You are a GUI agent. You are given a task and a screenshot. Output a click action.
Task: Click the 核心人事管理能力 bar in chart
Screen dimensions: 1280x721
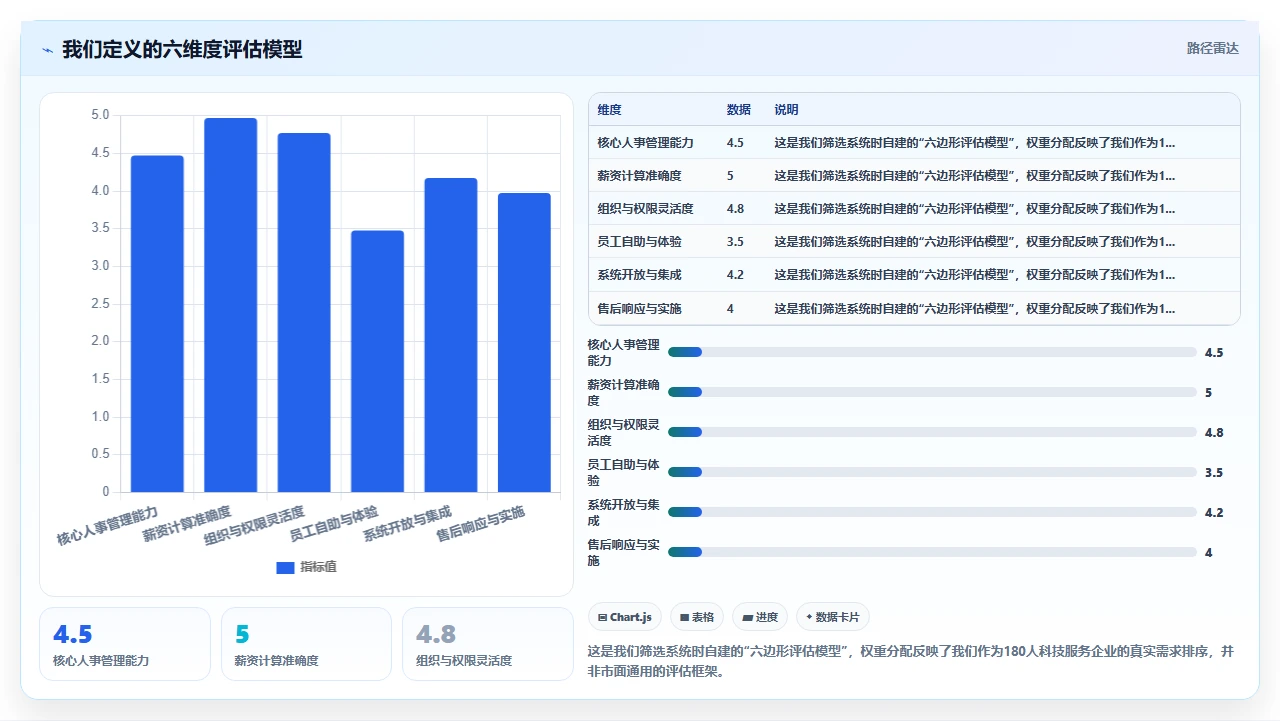[157, 324]
